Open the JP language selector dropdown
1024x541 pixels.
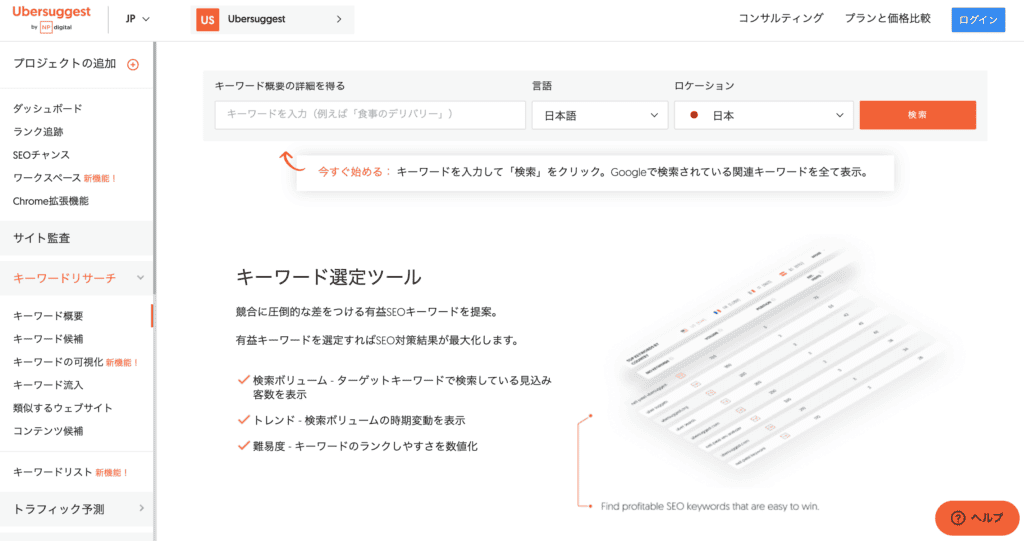point(138,19)
